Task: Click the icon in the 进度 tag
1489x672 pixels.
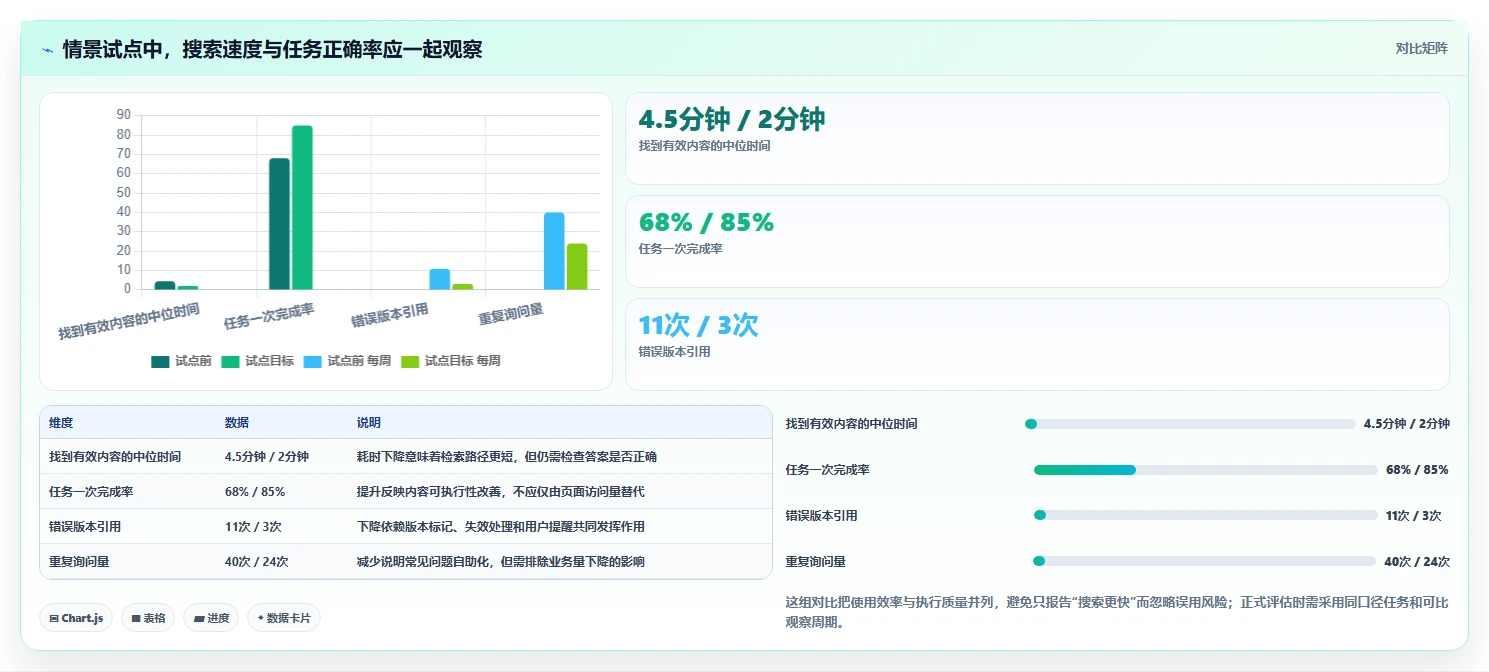Action: [199, 618]
